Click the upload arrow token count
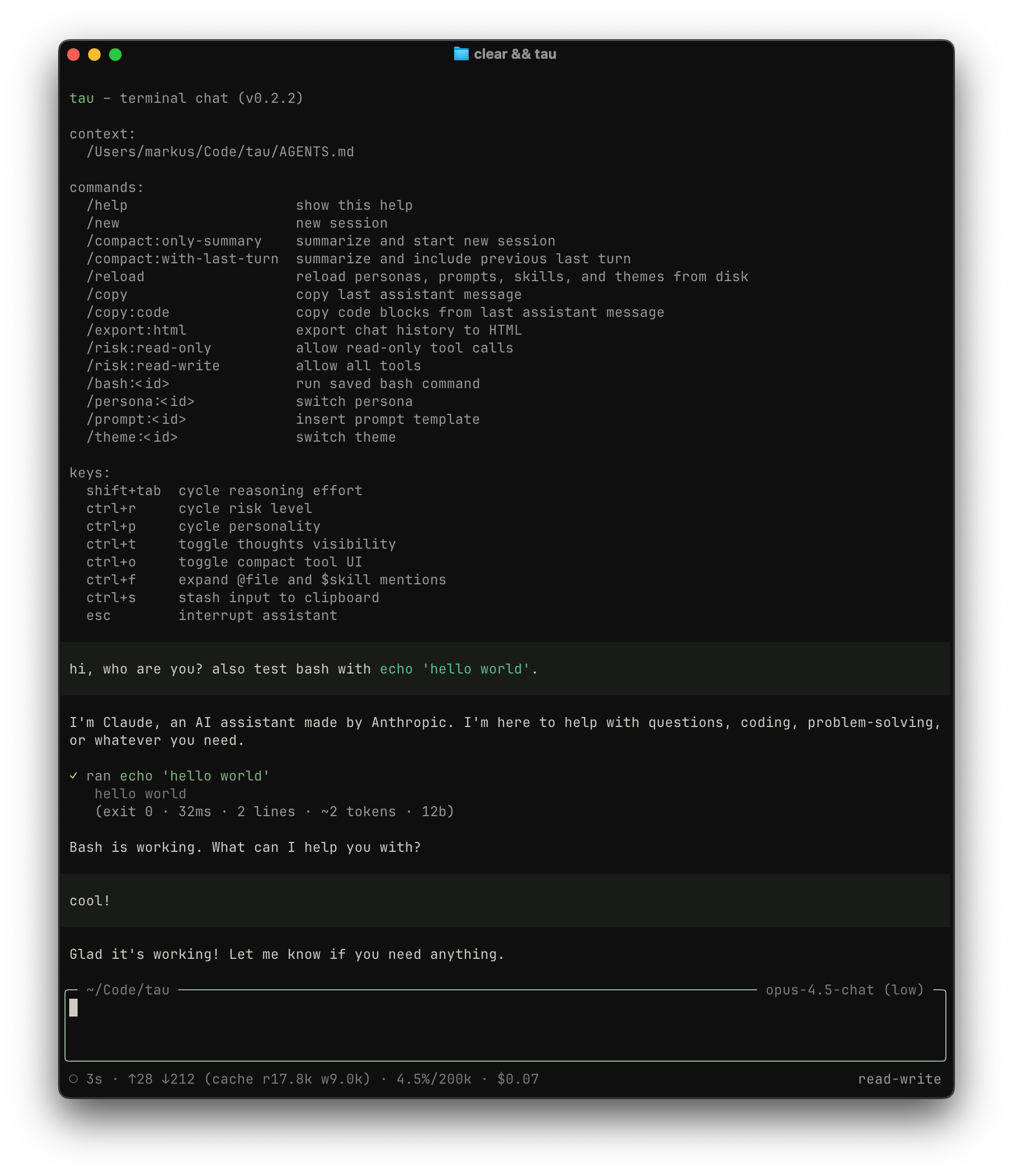This screenshot has width=1013, height=1176. 140,1079
